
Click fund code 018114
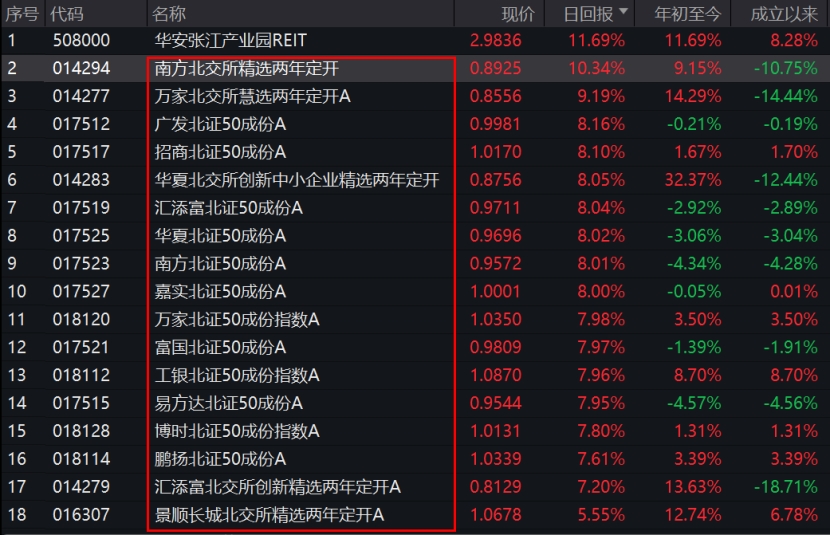coord(82,459)
